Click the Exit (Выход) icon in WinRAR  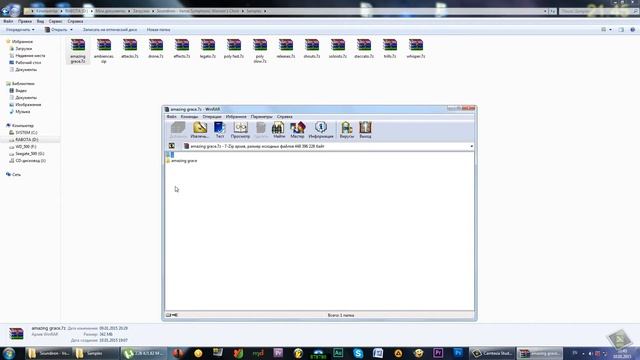365,130
